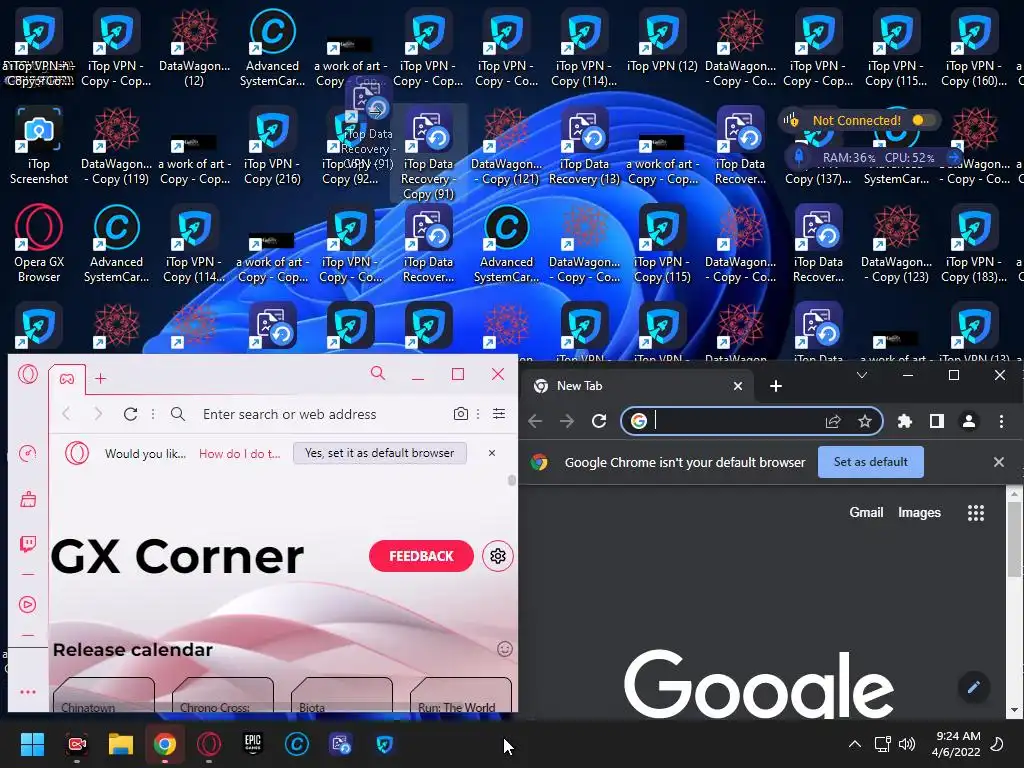Click Customize Chrome pencil button
1024x768 pixels.
[974, 687]
